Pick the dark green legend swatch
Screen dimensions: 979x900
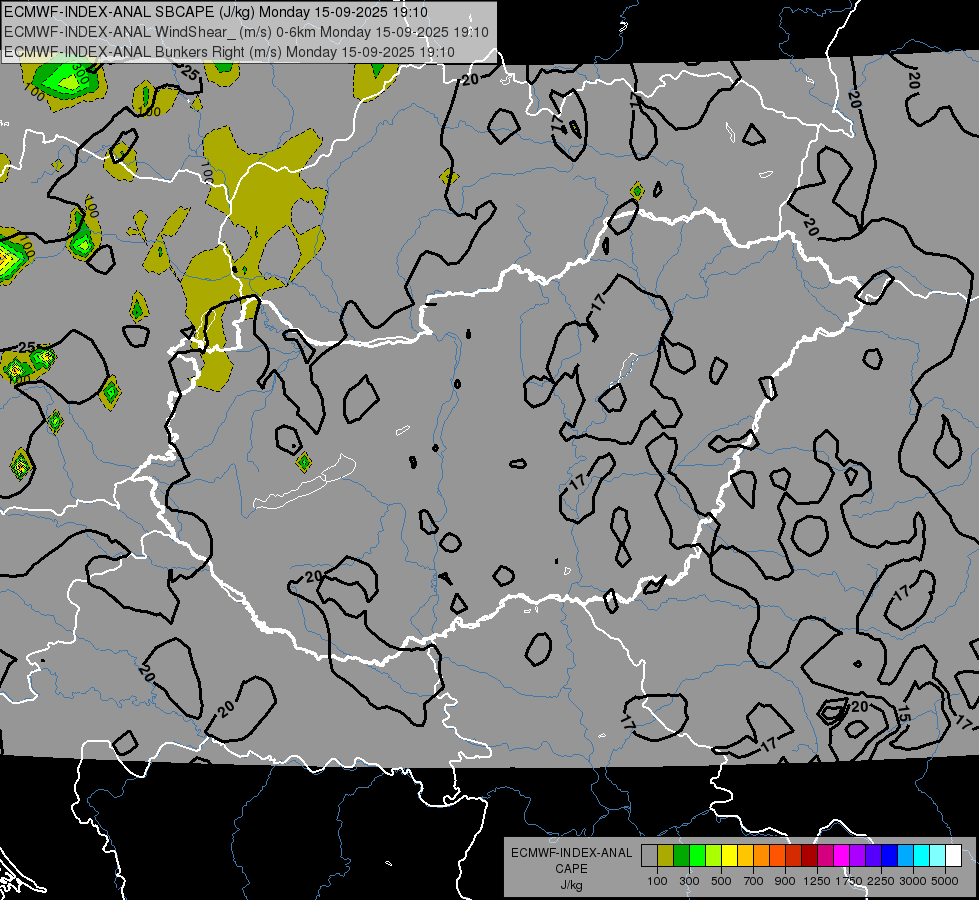pyautogui.click(x=681, y=856)
